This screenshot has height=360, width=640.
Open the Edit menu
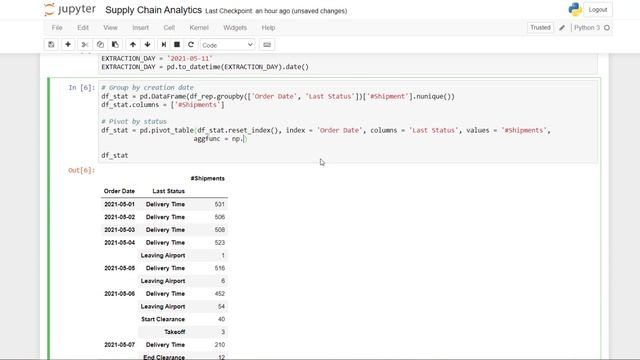(83, 28)
